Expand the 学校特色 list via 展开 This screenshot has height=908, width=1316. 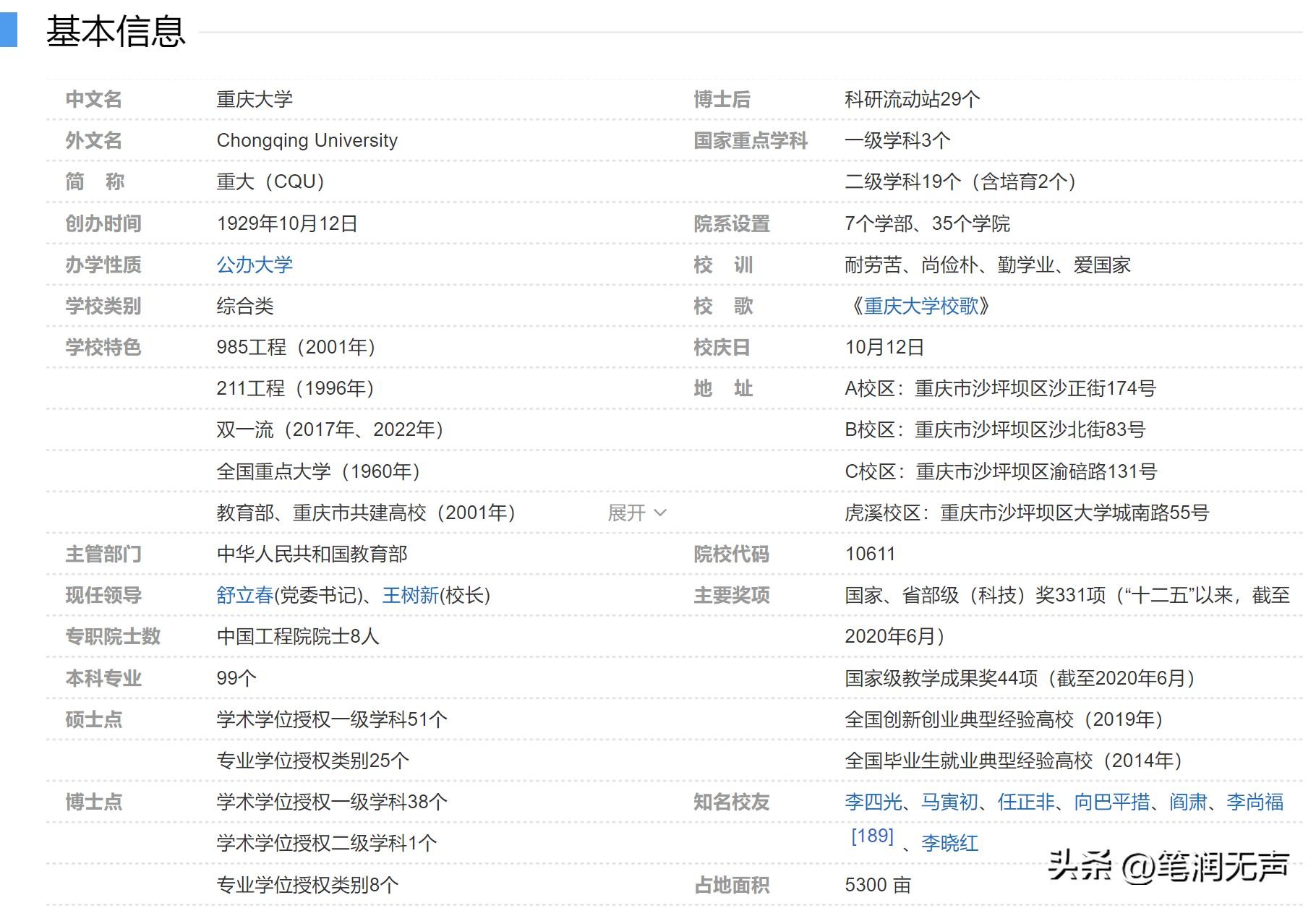click(x=636, y=513)
